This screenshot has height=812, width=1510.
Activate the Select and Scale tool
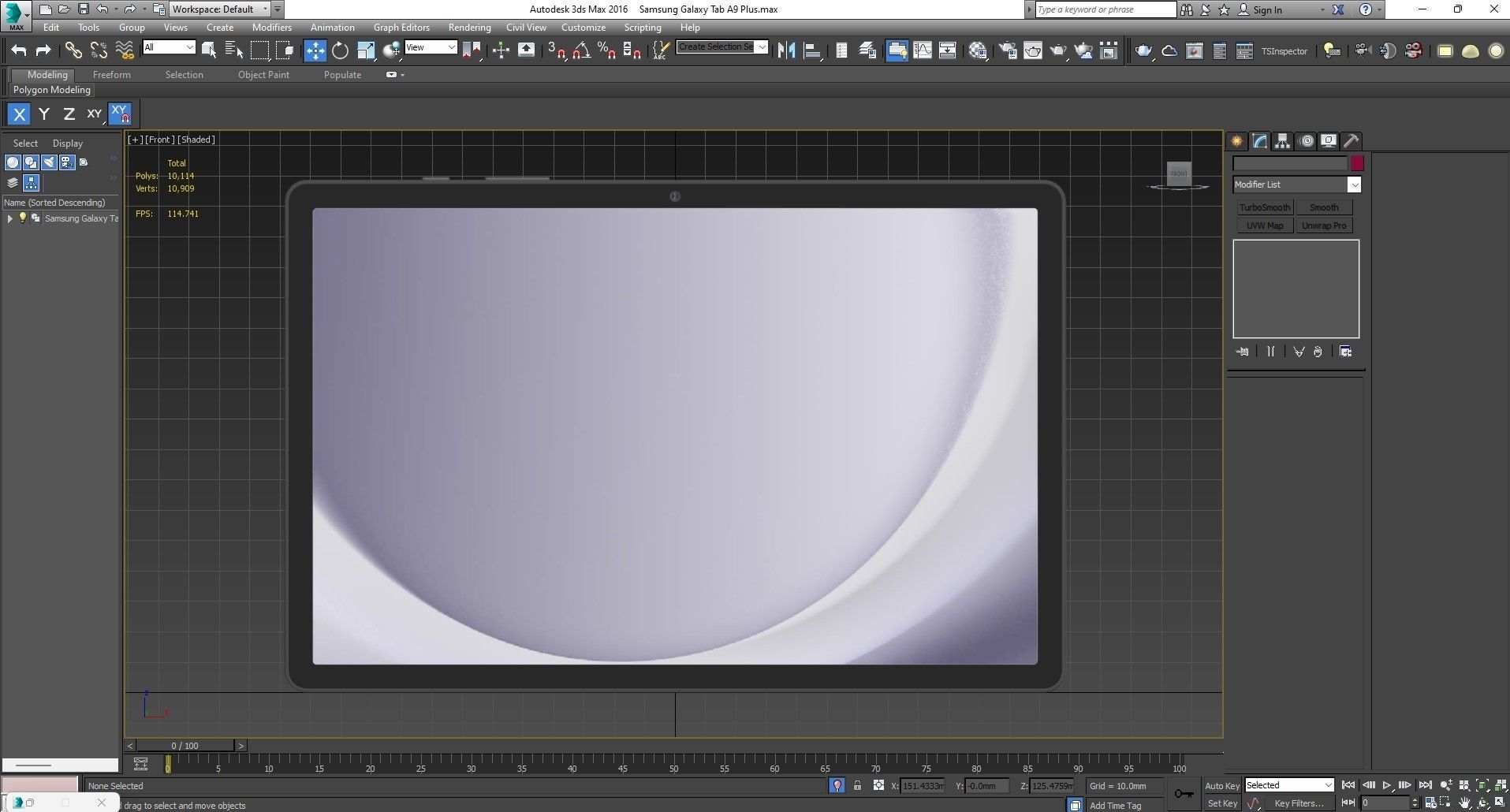tap(366, 50)
